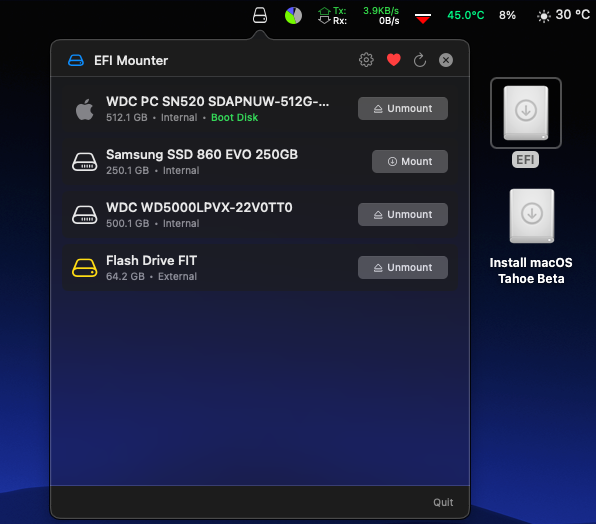Click the WDC WD5000LPVX drive icon
This screenshot has width=596, height=524.
point(85,215)
